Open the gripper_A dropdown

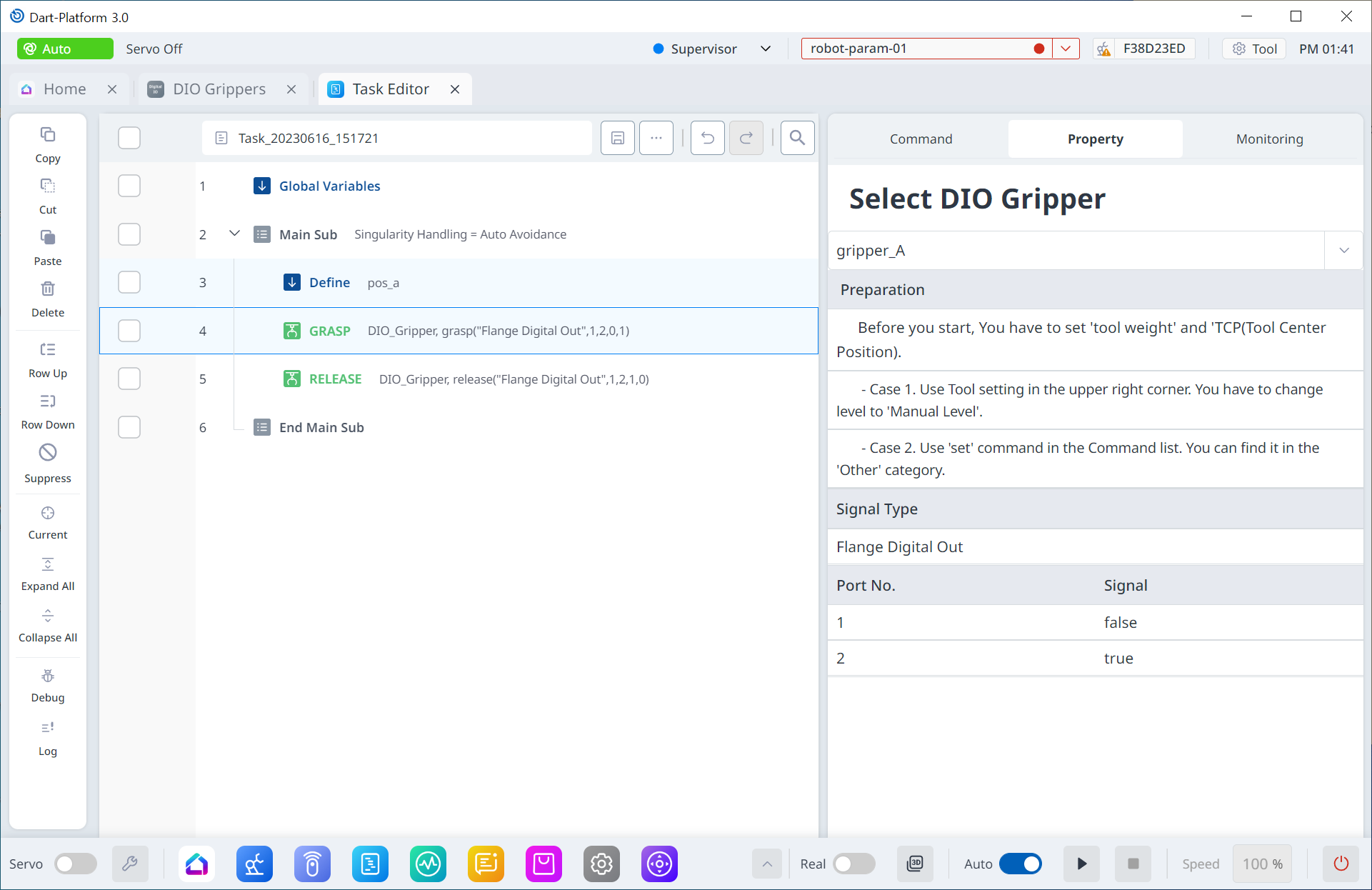coord(1343,251)
